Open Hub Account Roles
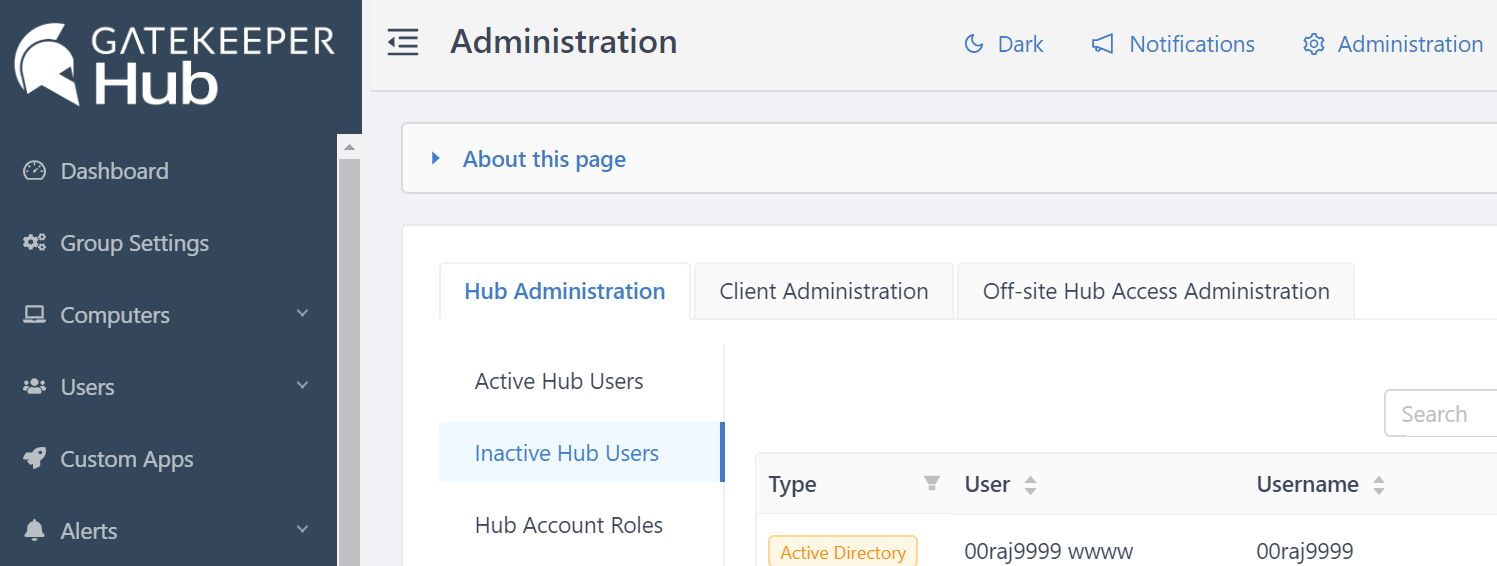 [x=568, y=525]
